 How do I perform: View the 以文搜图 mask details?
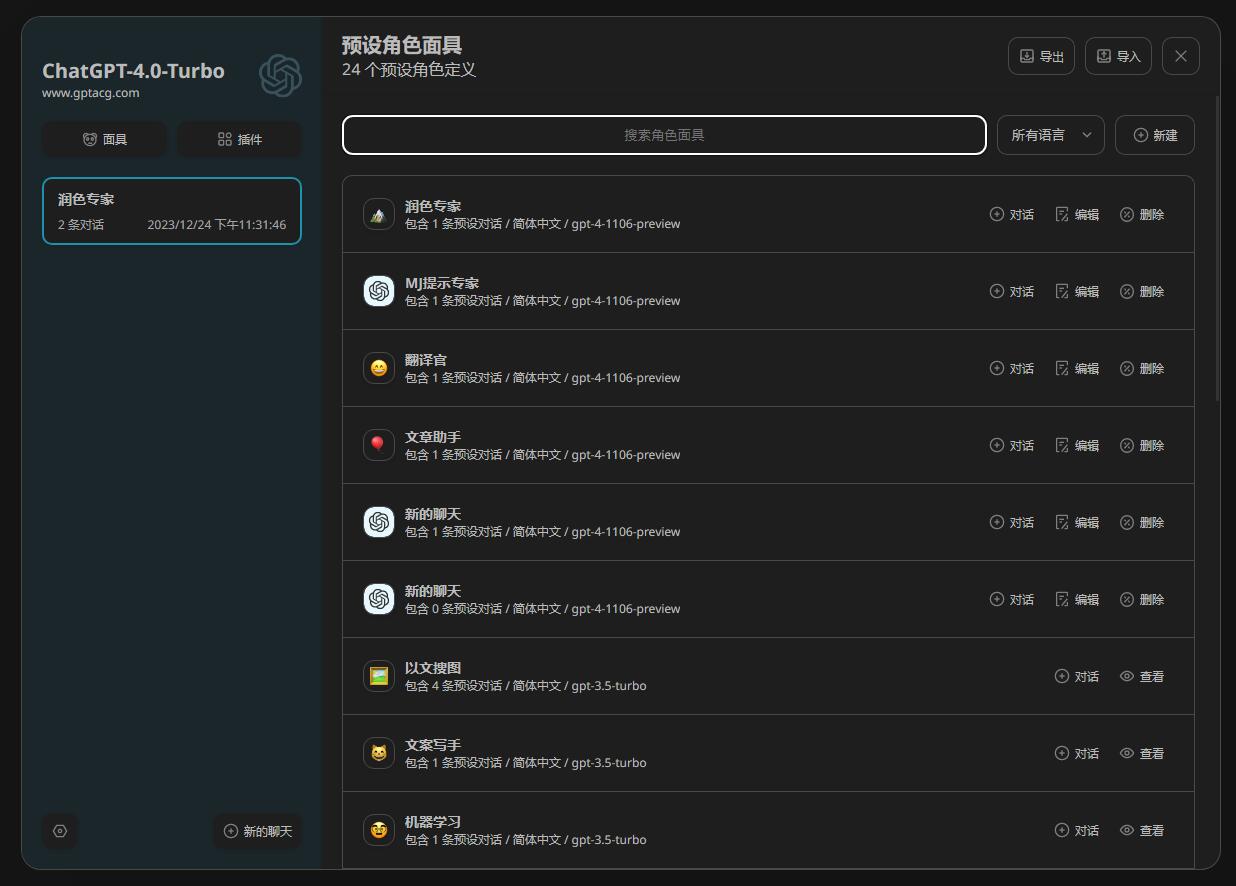[1142, 676]
